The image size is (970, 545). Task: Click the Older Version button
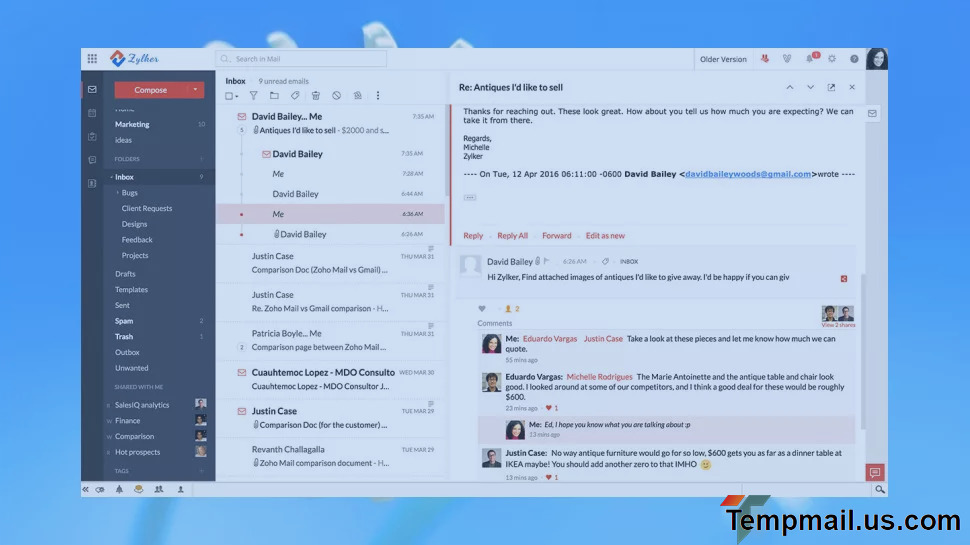point(722,59)
